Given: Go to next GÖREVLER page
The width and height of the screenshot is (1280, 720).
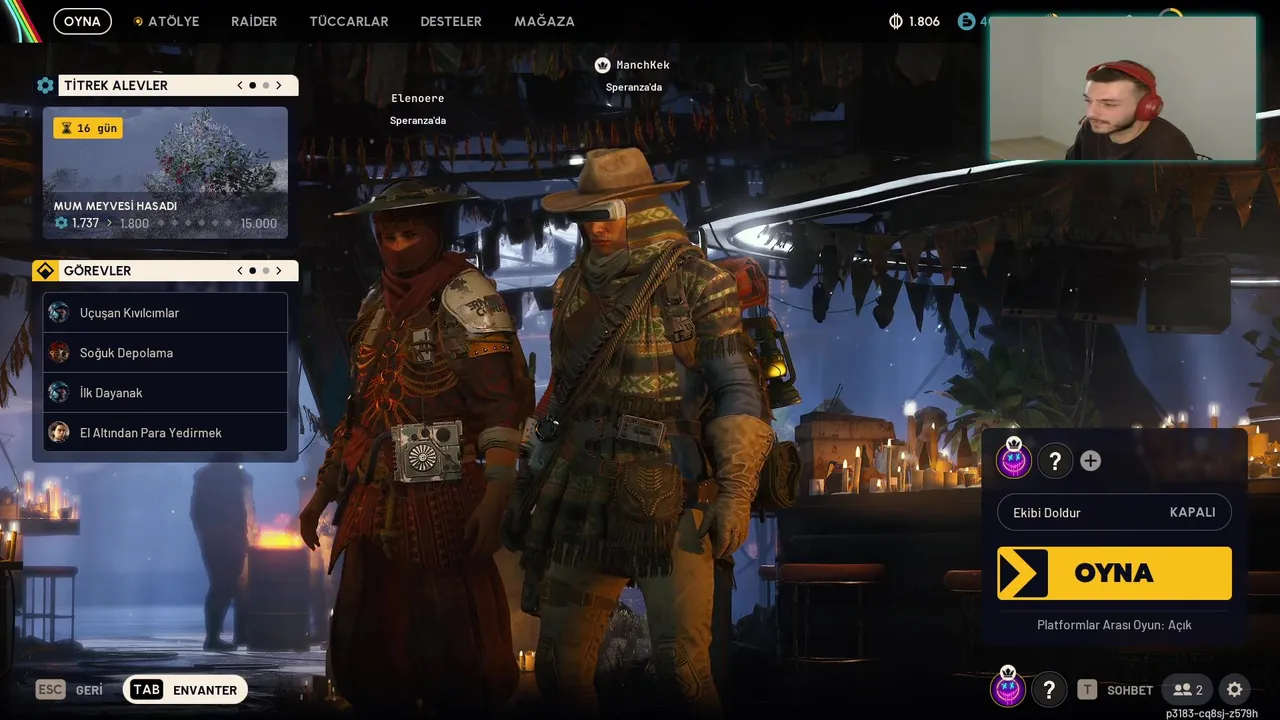Looking at the screenshot, I should pos(279,271).
